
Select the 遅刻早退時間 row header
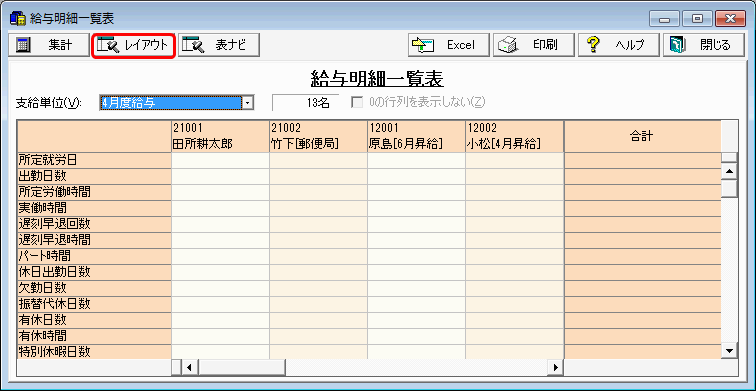pyautogui.click(x=94, y=240)
